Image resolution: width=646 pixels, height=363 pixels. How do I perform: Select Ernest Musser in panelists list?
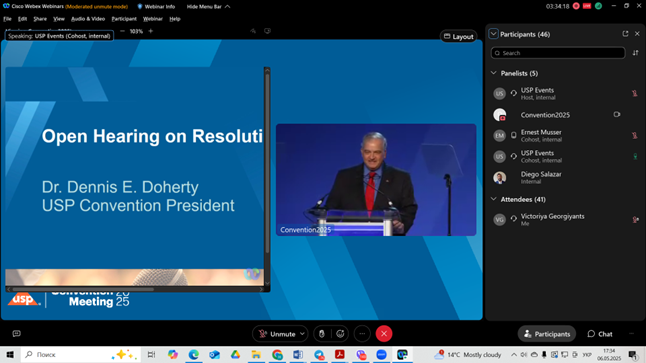tap(564, 136)
